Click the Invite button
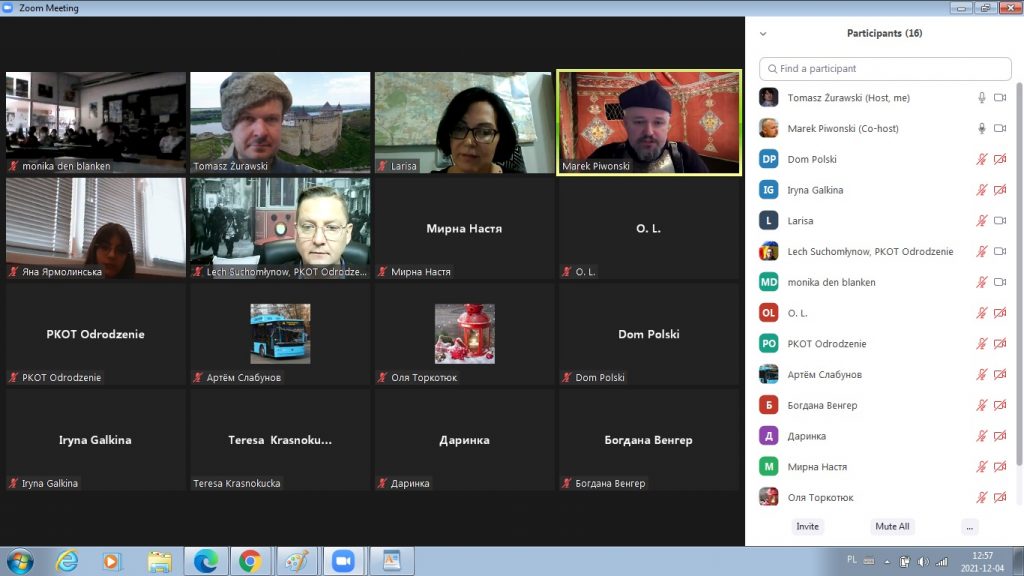Viewport: 1024px width, 576px height. 807,527
